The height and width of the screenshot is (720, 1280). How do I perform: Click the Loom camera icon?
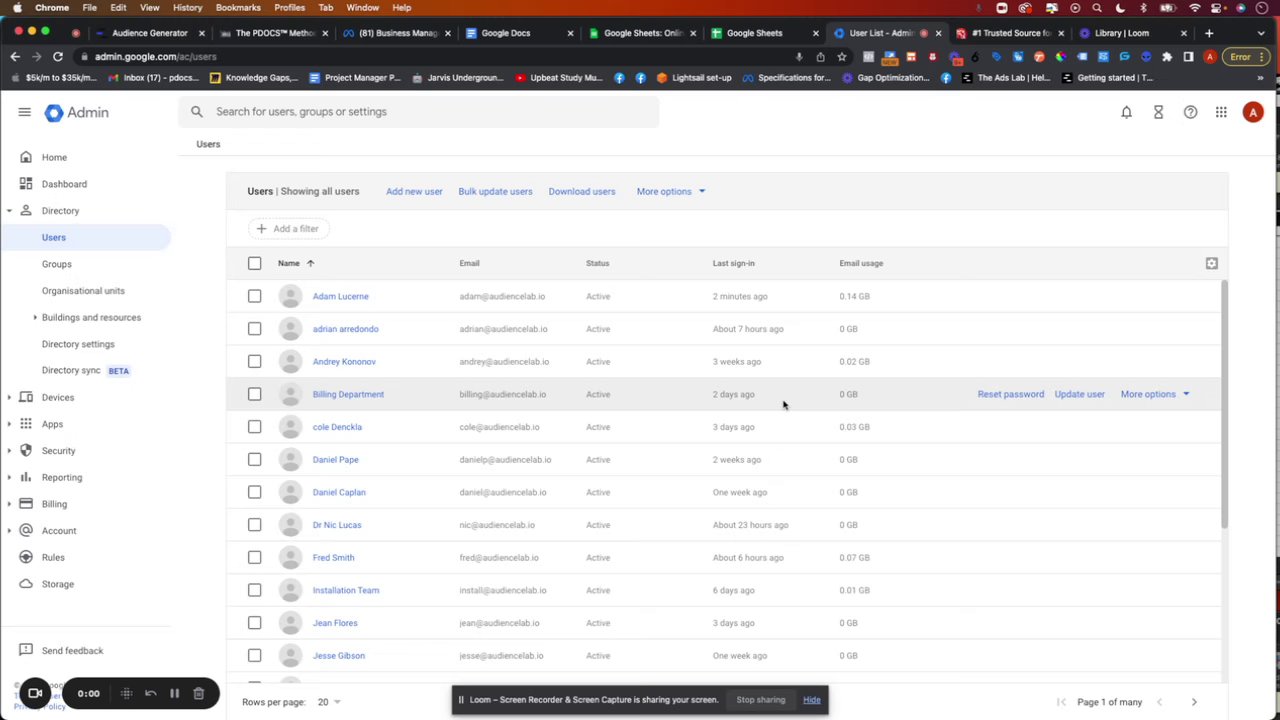tap(35, 693)
